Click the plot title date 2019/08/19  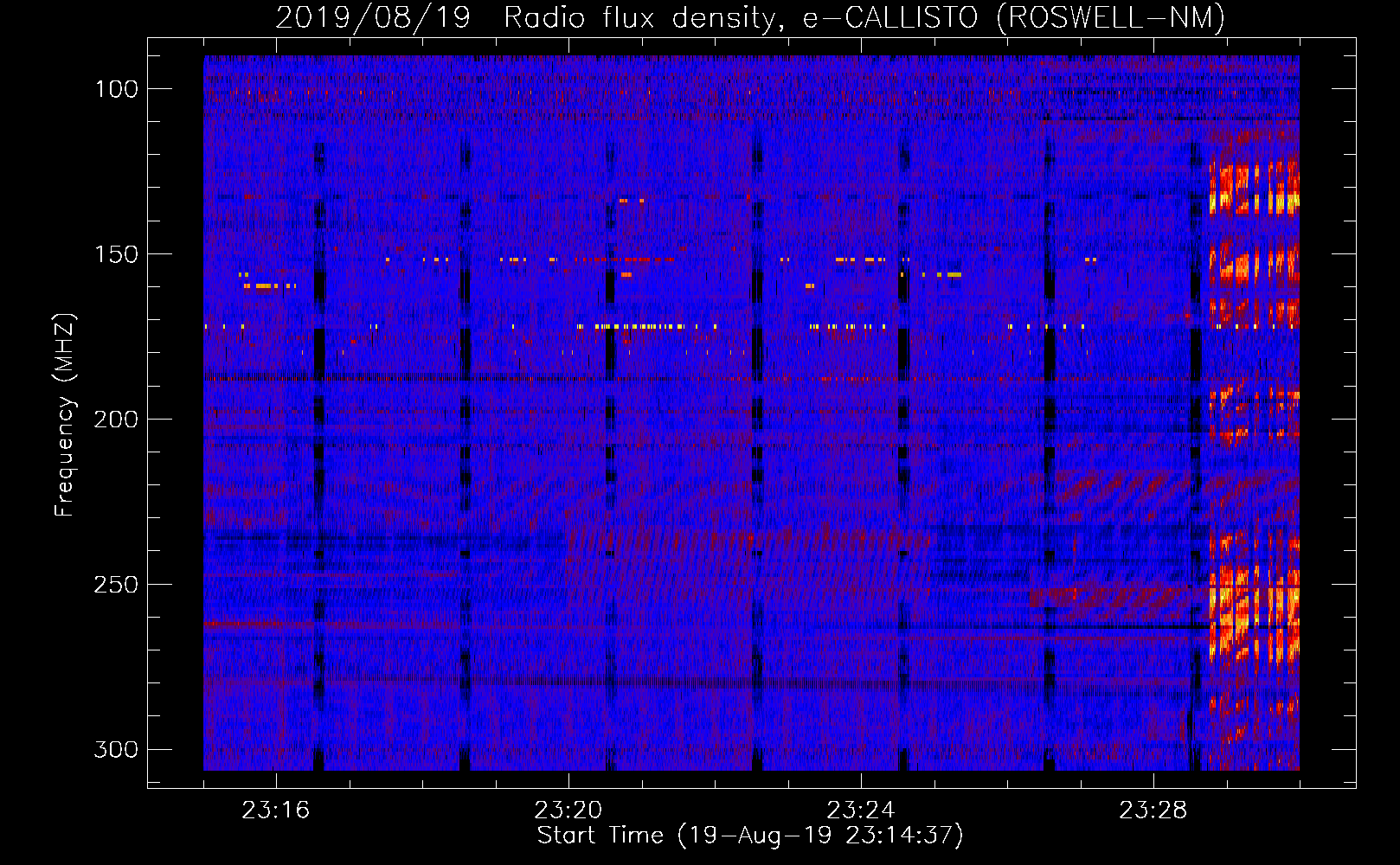click(x=373, y=17)
